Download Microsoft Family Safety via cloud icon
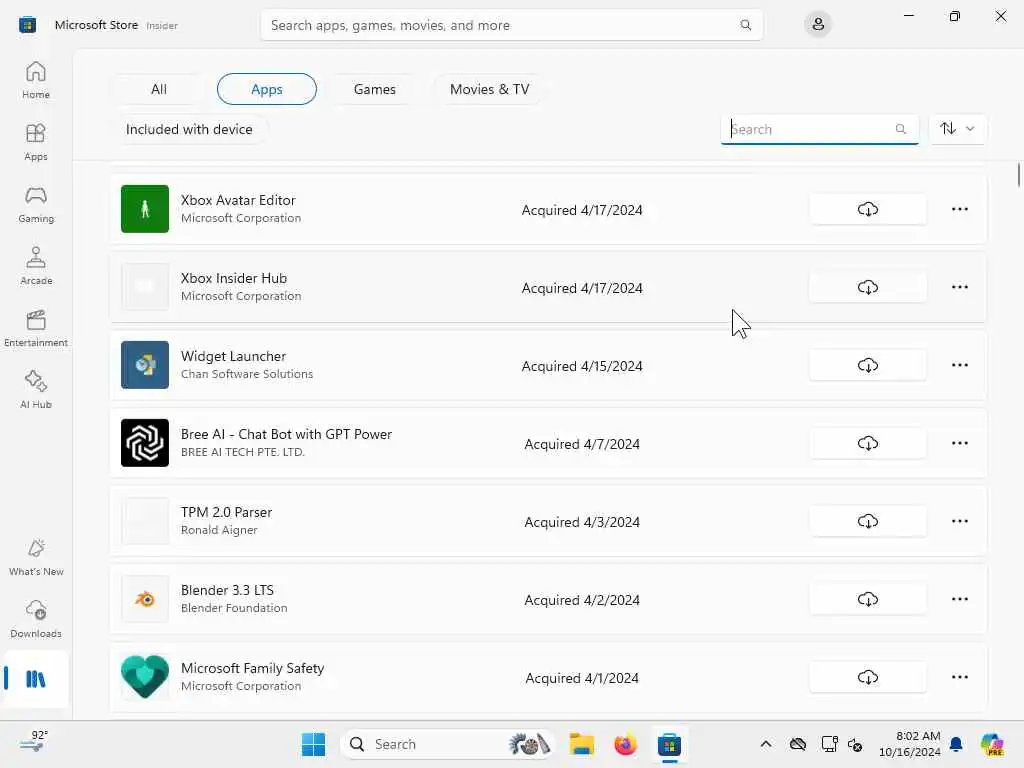 (x=867, y=677)
